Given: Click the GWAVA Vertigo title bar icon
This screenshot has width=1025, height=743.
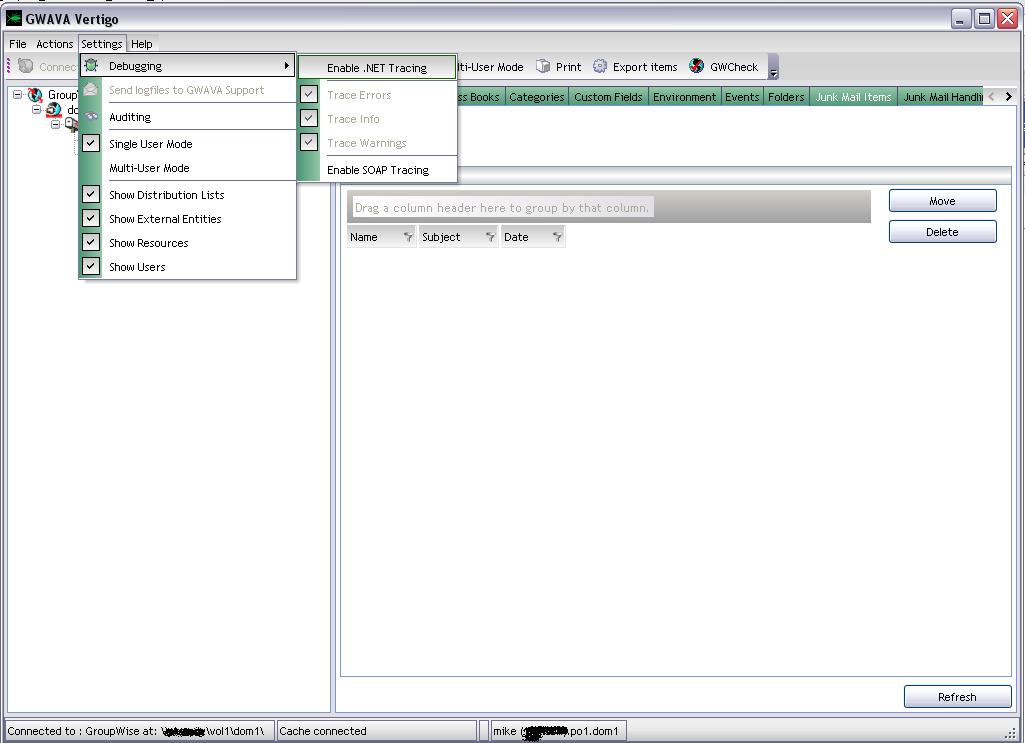Looking at the screenshot, I should click(14, 18).
